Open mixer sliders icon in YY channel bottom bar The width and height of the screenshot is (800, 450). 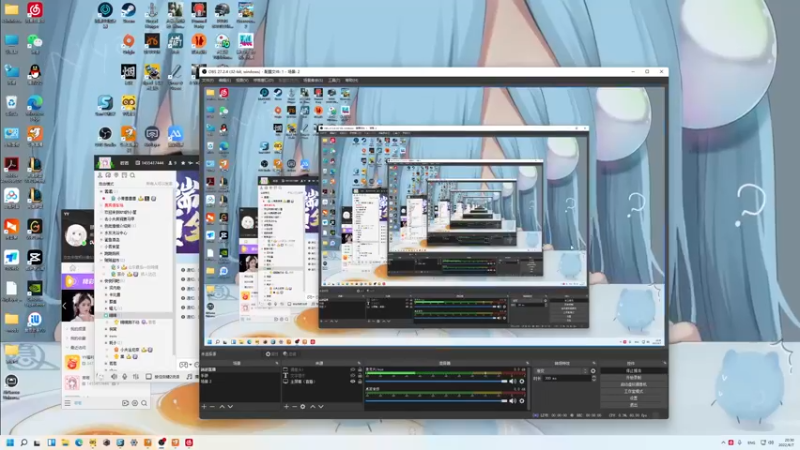tap(136, 377)
